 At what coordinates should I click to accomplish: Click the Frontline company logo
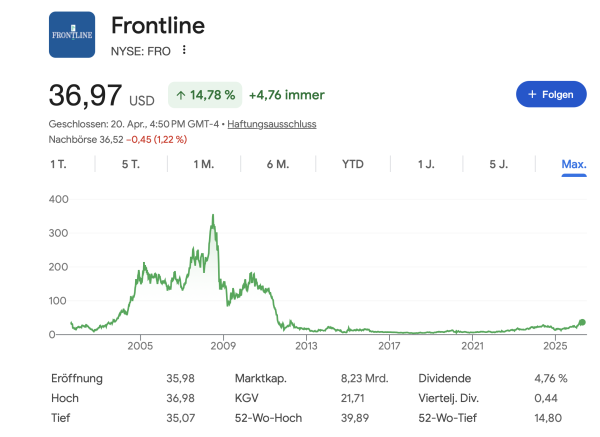coord(72,35)
